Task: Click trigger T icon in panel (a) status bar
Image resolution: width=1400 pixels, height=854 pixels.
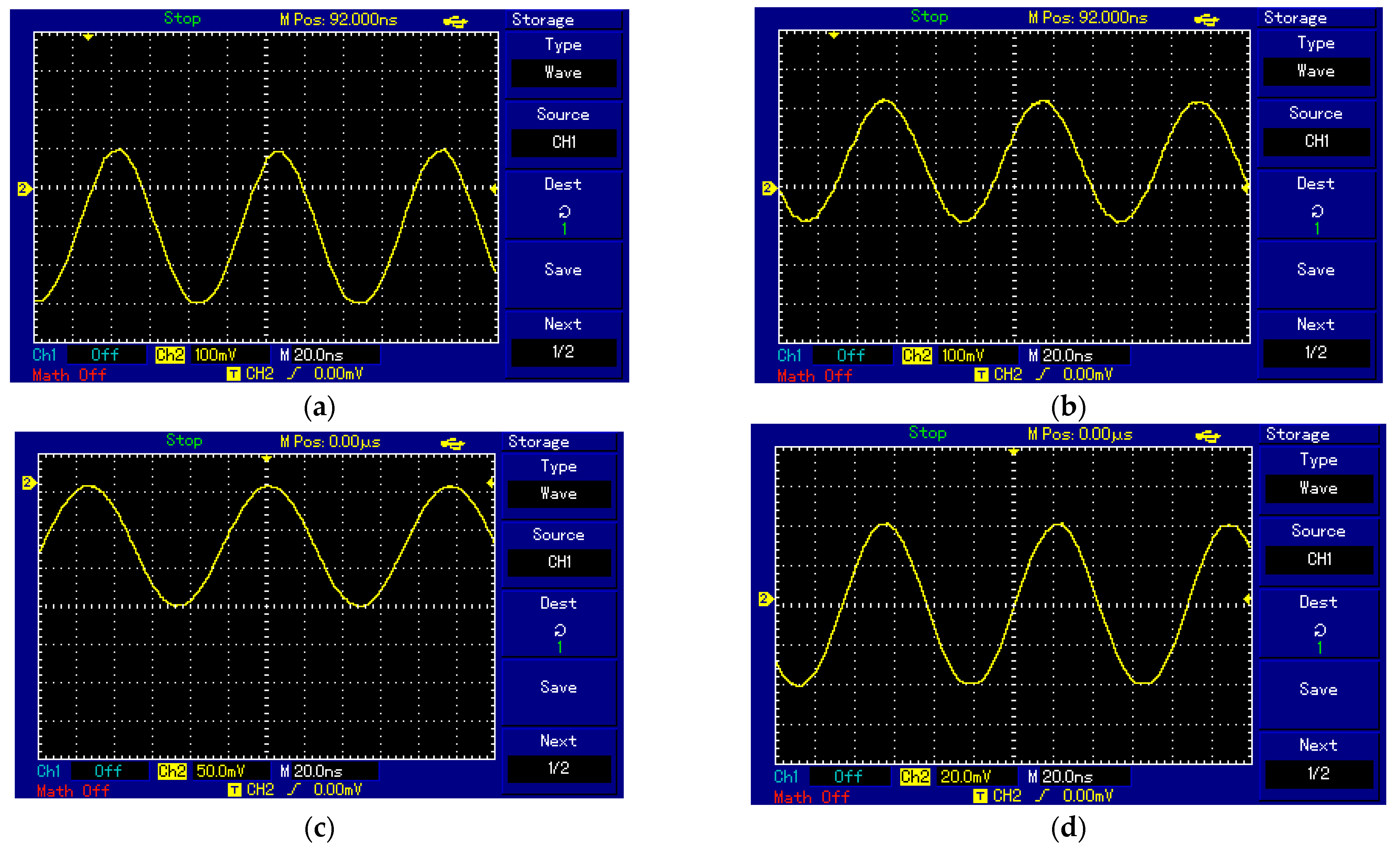Action: click(234, 374)
